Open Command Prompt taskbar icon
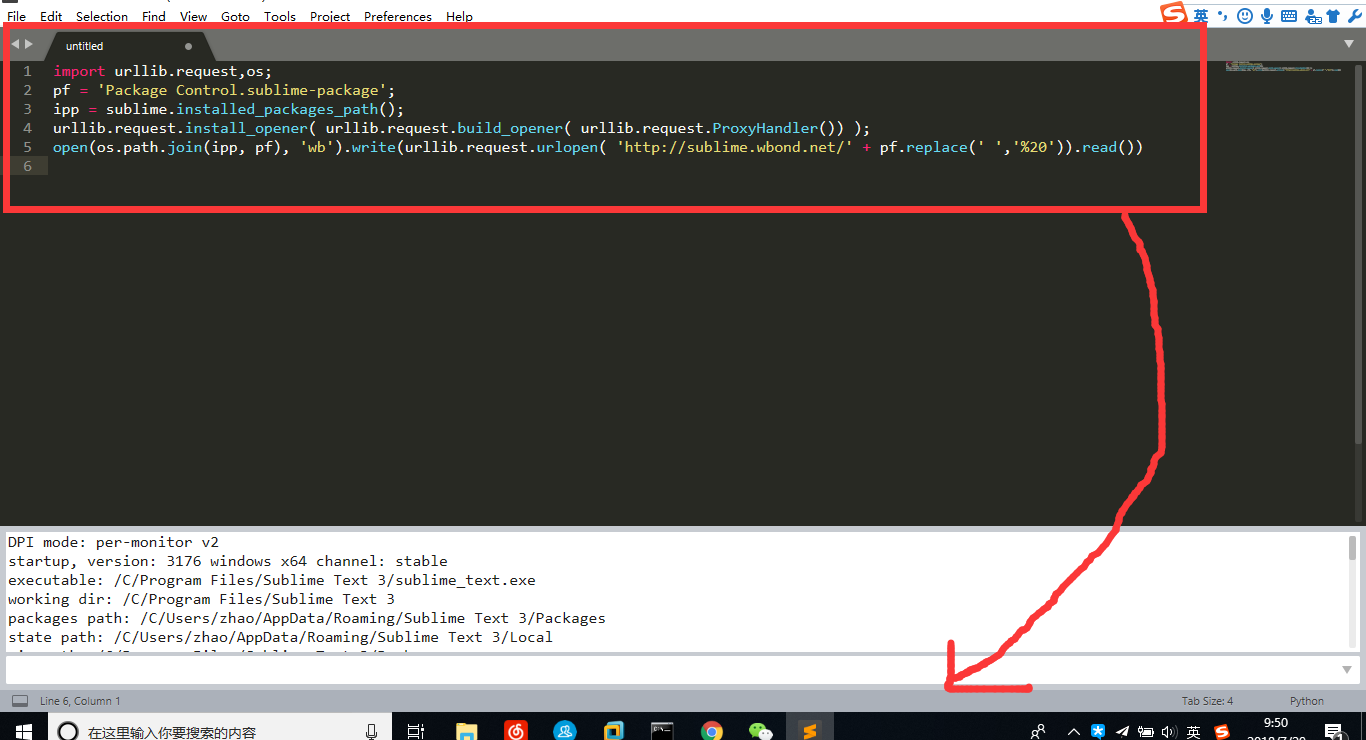The image size is (1366, 740). pos(662,731)
